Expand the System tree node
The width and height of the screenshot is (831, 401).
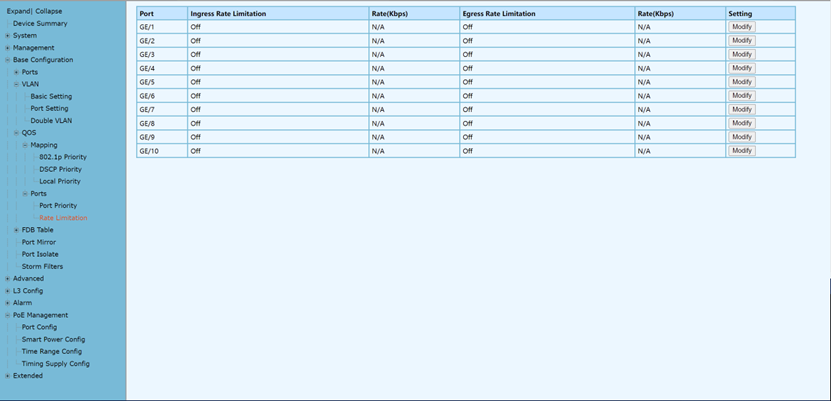[x=8, y=36]
